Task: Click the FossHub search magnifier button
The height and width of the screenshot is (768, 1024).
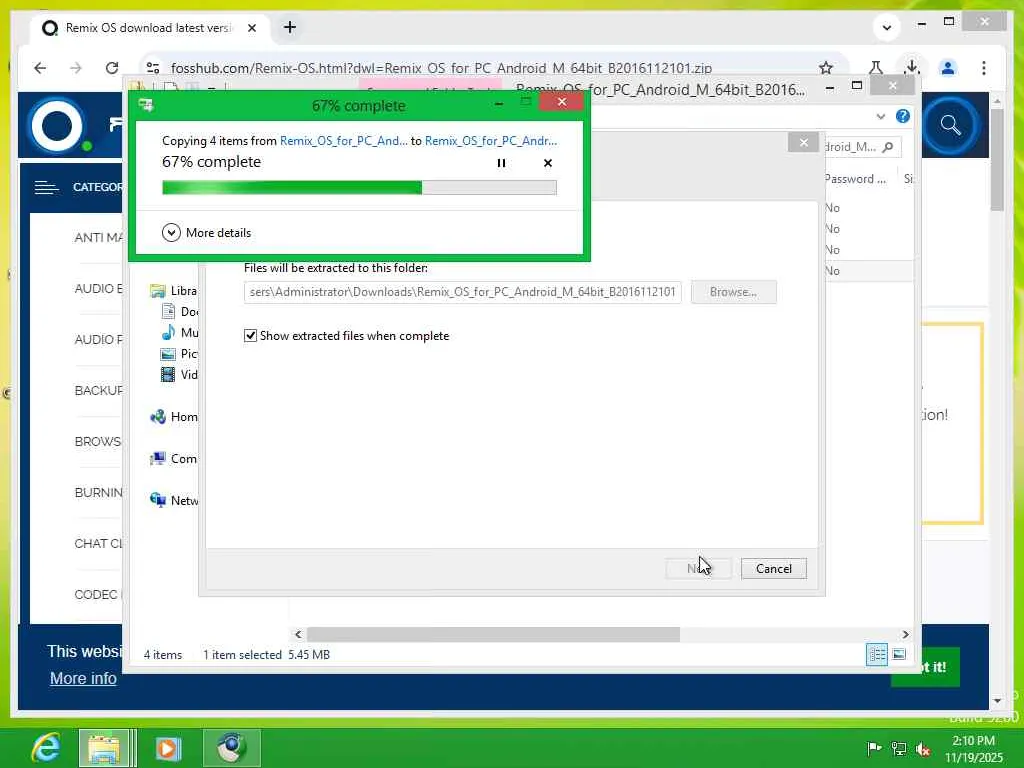Action: tap(950, 125)
